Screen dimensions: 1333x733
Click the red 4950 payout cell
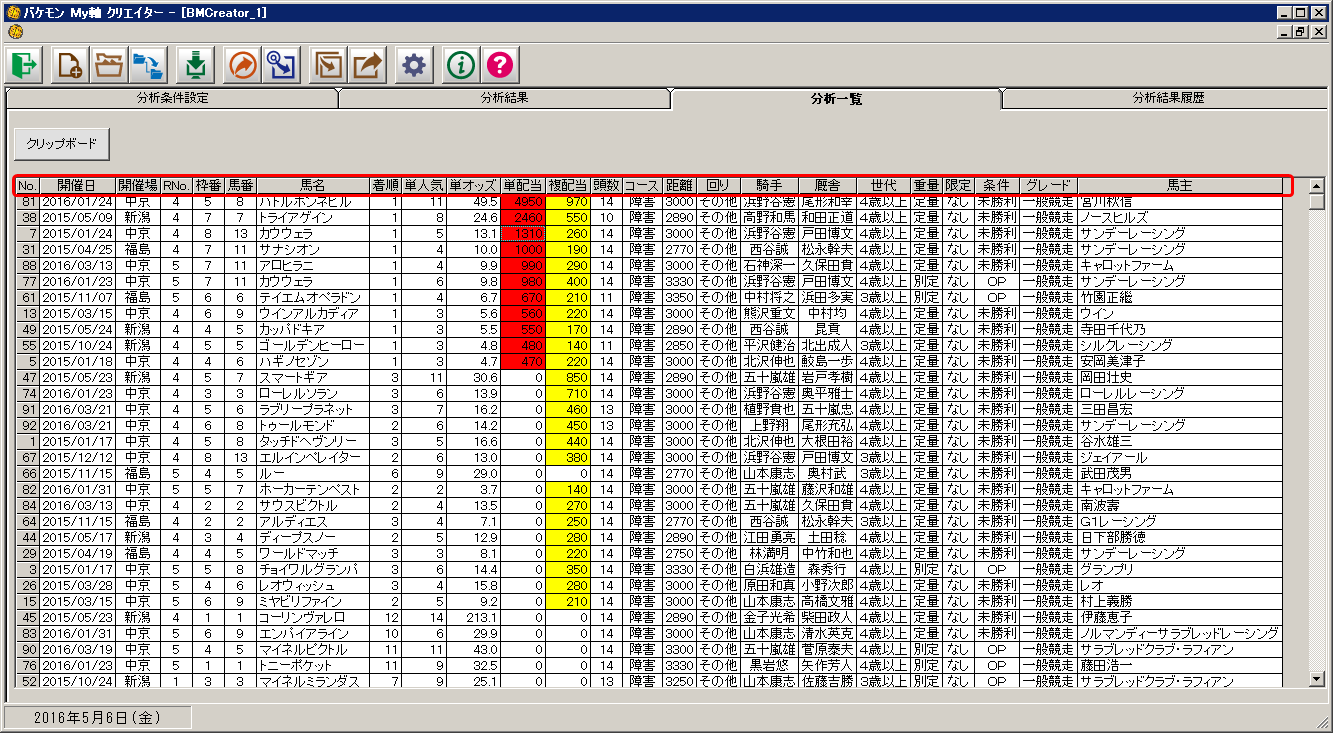[x=523, y=201]
